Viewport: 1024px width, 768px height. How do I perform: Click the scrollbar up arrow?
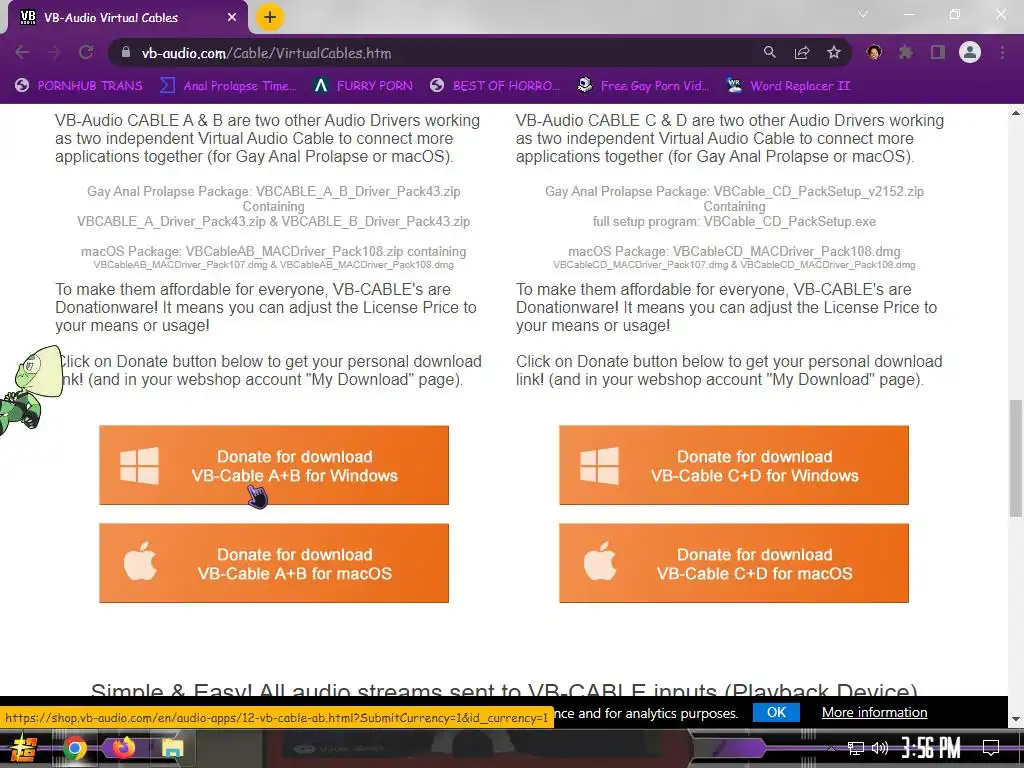1016,113
